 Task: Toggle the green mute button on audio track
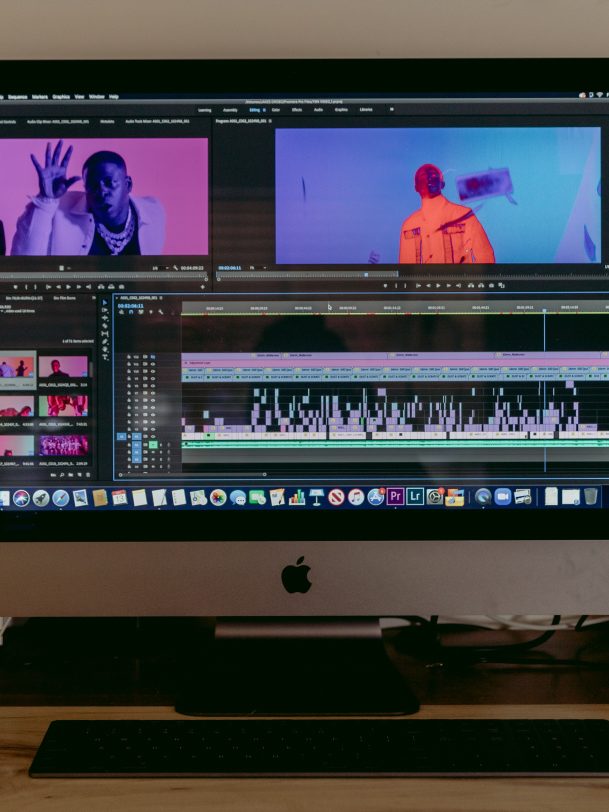152,444
